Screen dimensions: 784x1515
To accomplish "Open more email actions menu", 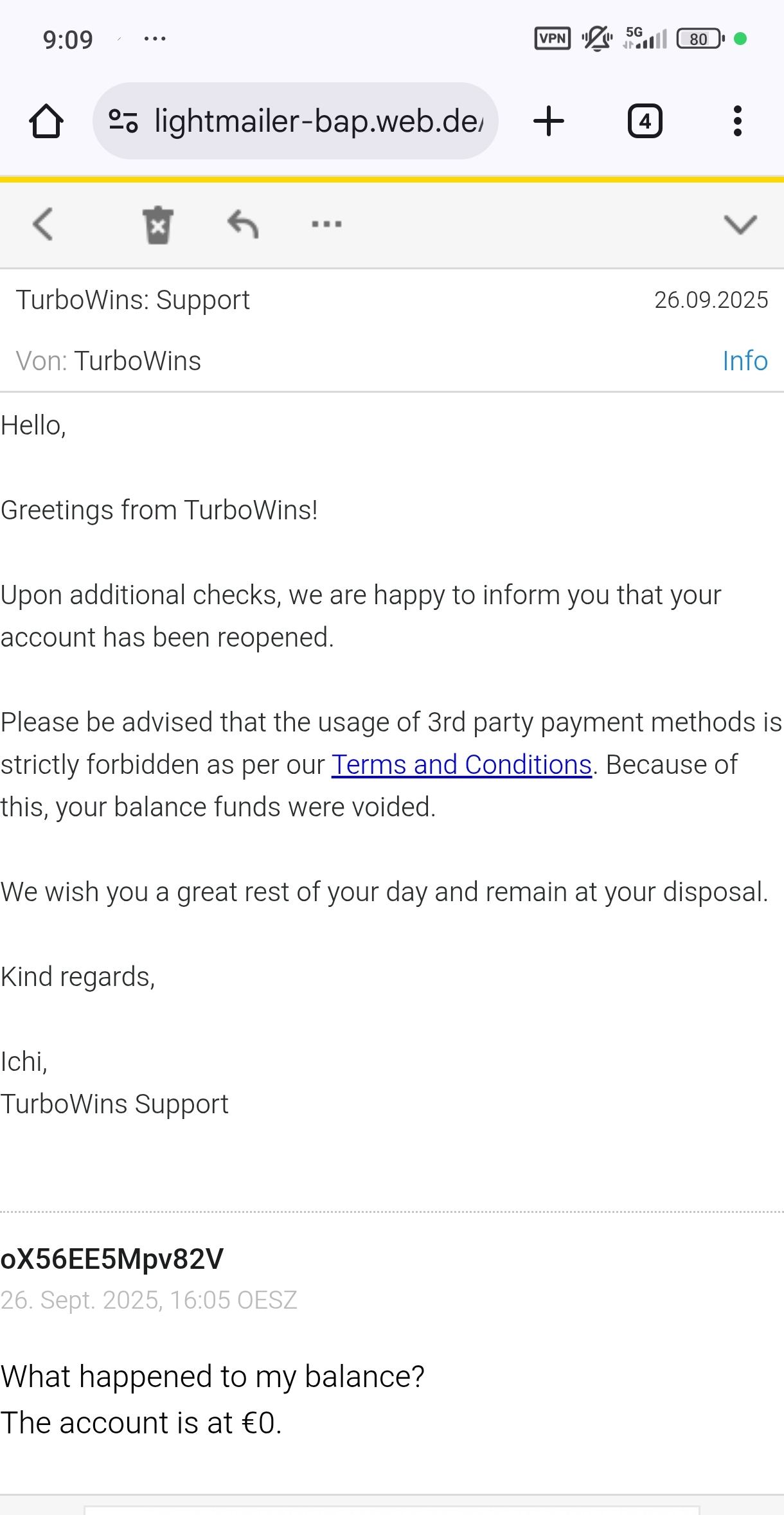I will coord(326,224).
